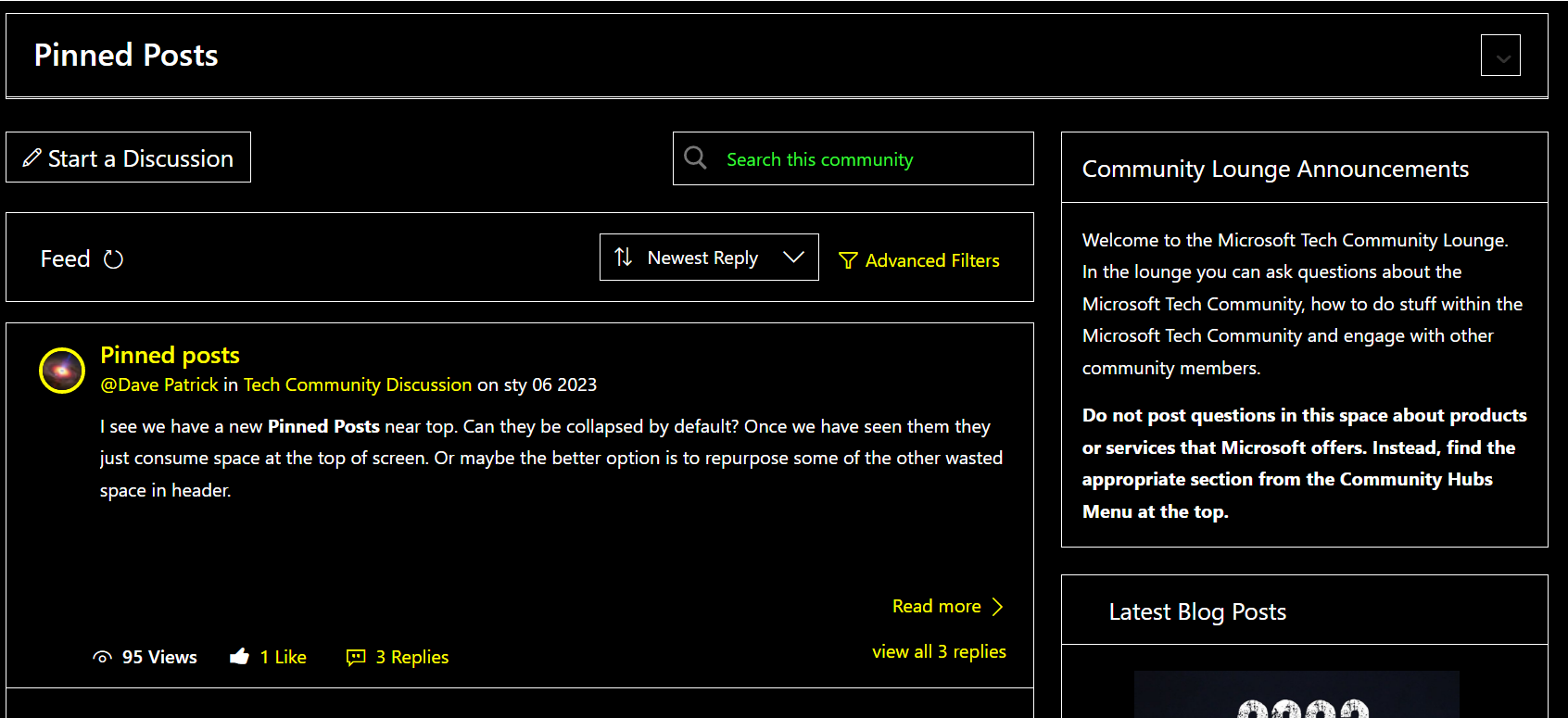
Task: Focus the Search this community field
Action: coord(853,158)
